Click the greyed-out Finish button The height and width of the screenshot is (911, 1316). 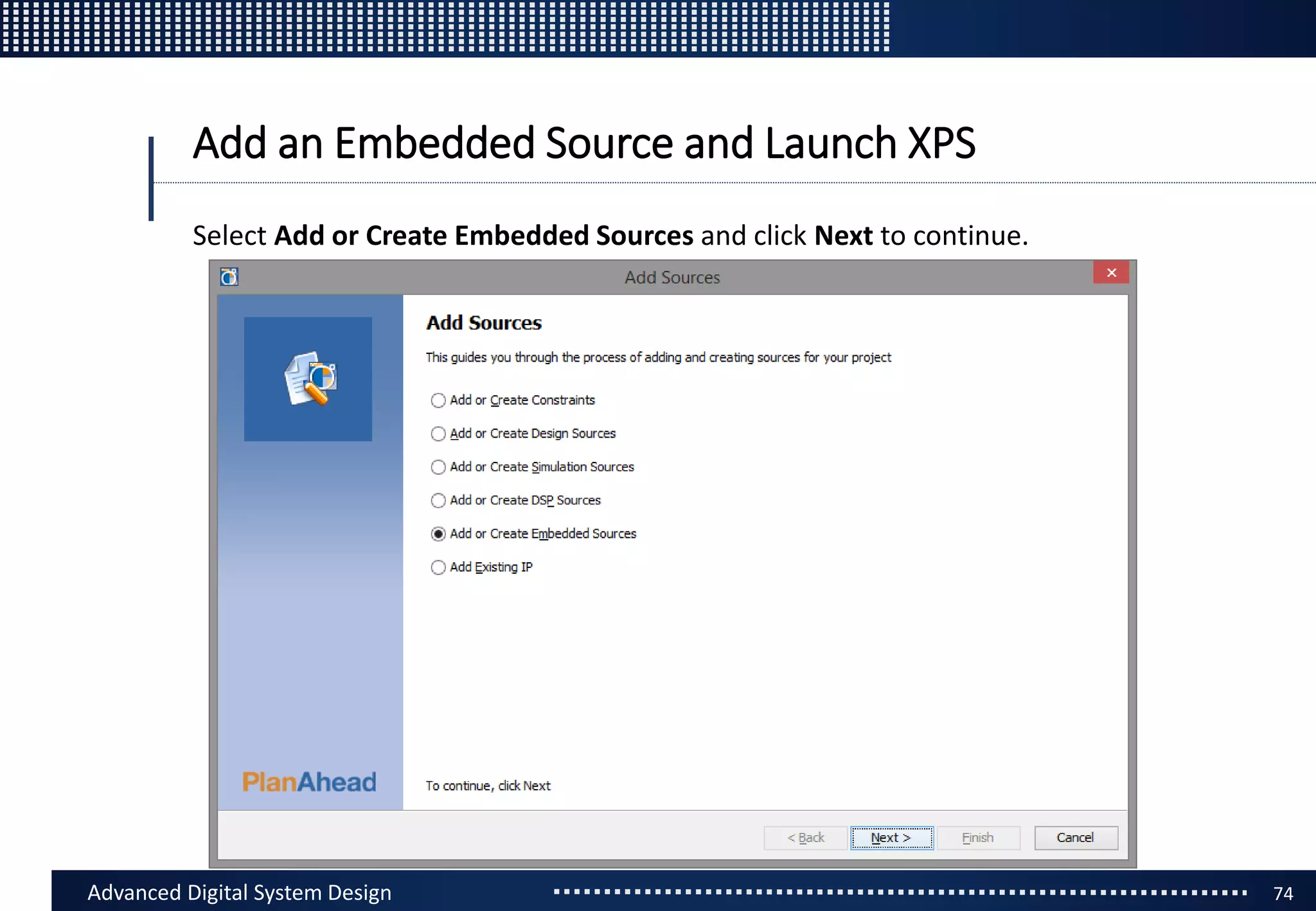tap(978, 838)
